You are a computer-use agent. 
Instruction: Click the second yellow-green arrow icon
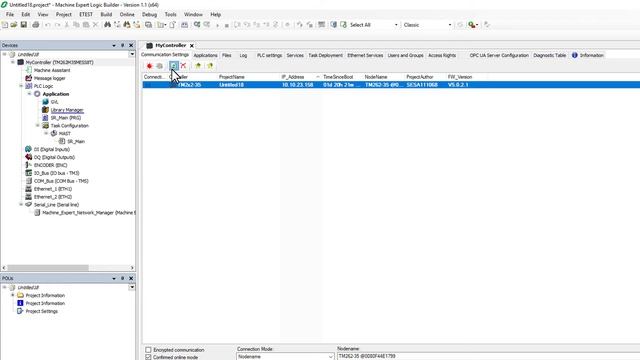click(x=210, y=66)
